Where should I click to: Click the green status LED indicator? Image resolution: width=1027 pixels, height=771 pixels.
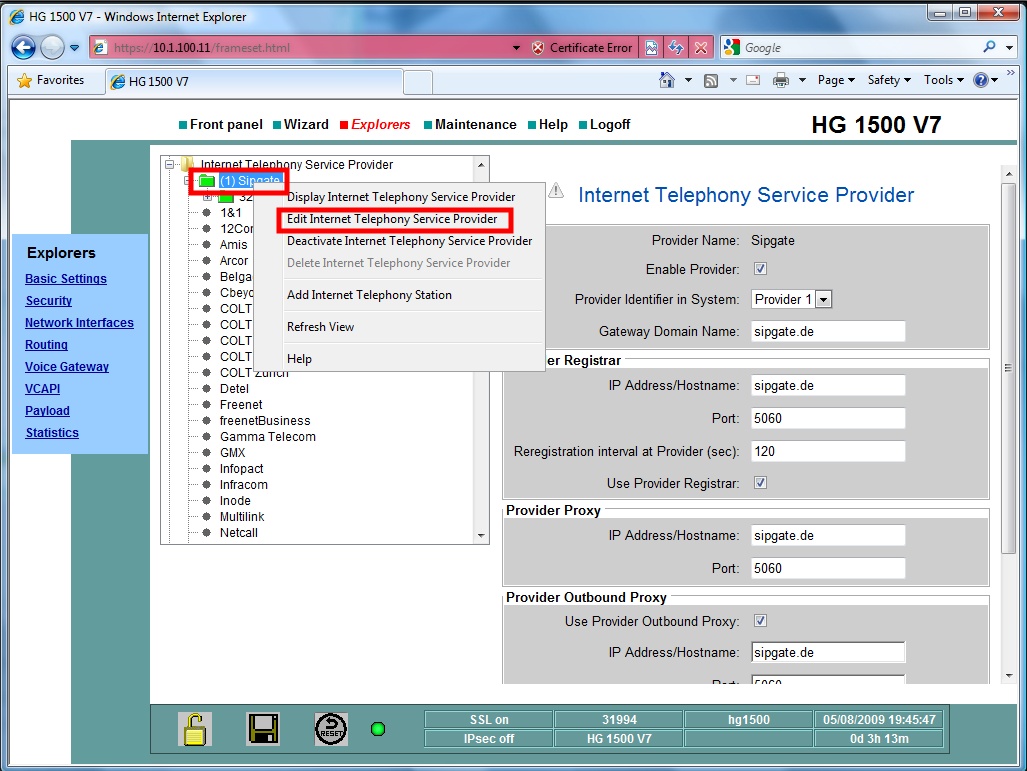click(378, 729)
